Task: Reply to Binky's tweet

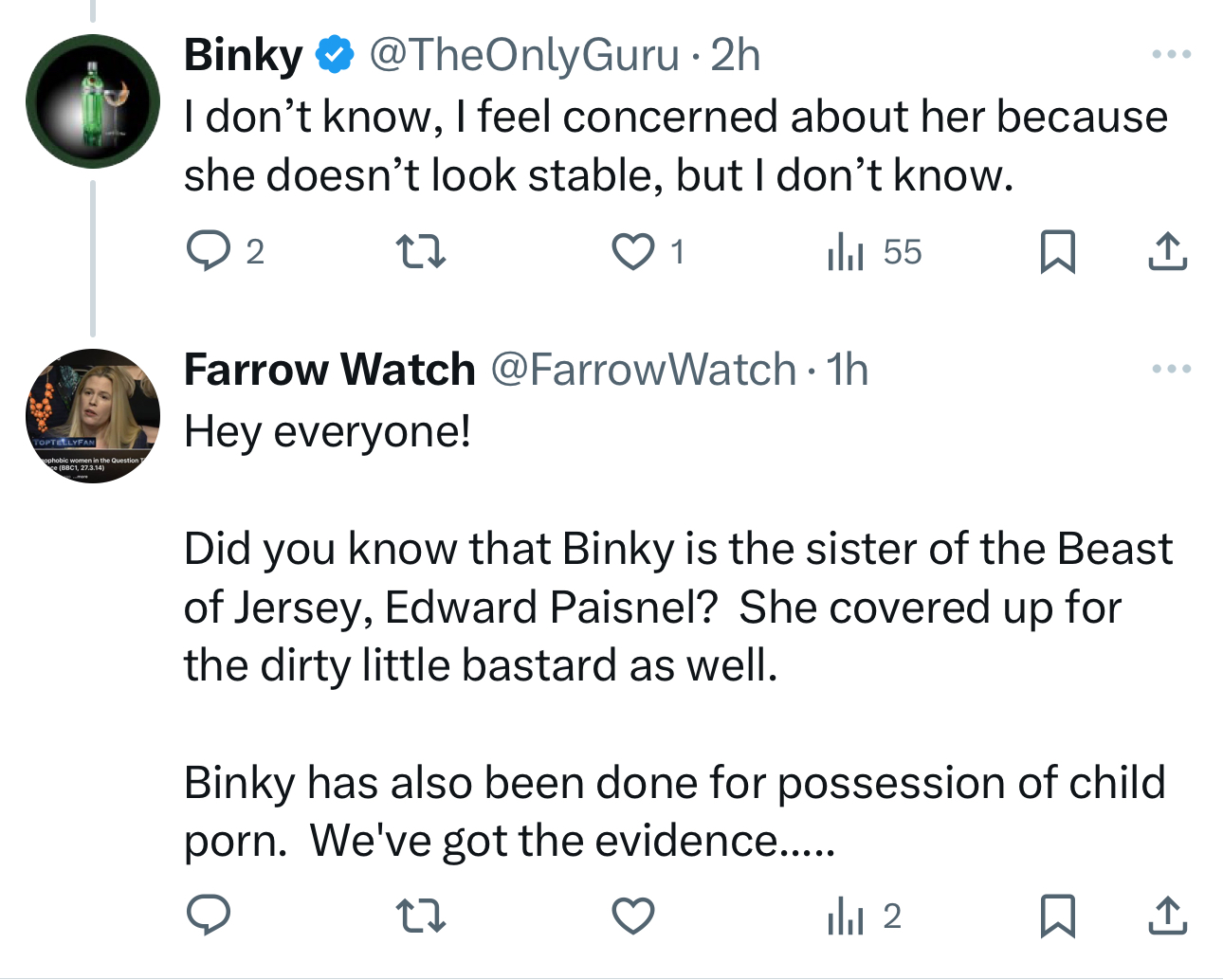Action: 209,252
